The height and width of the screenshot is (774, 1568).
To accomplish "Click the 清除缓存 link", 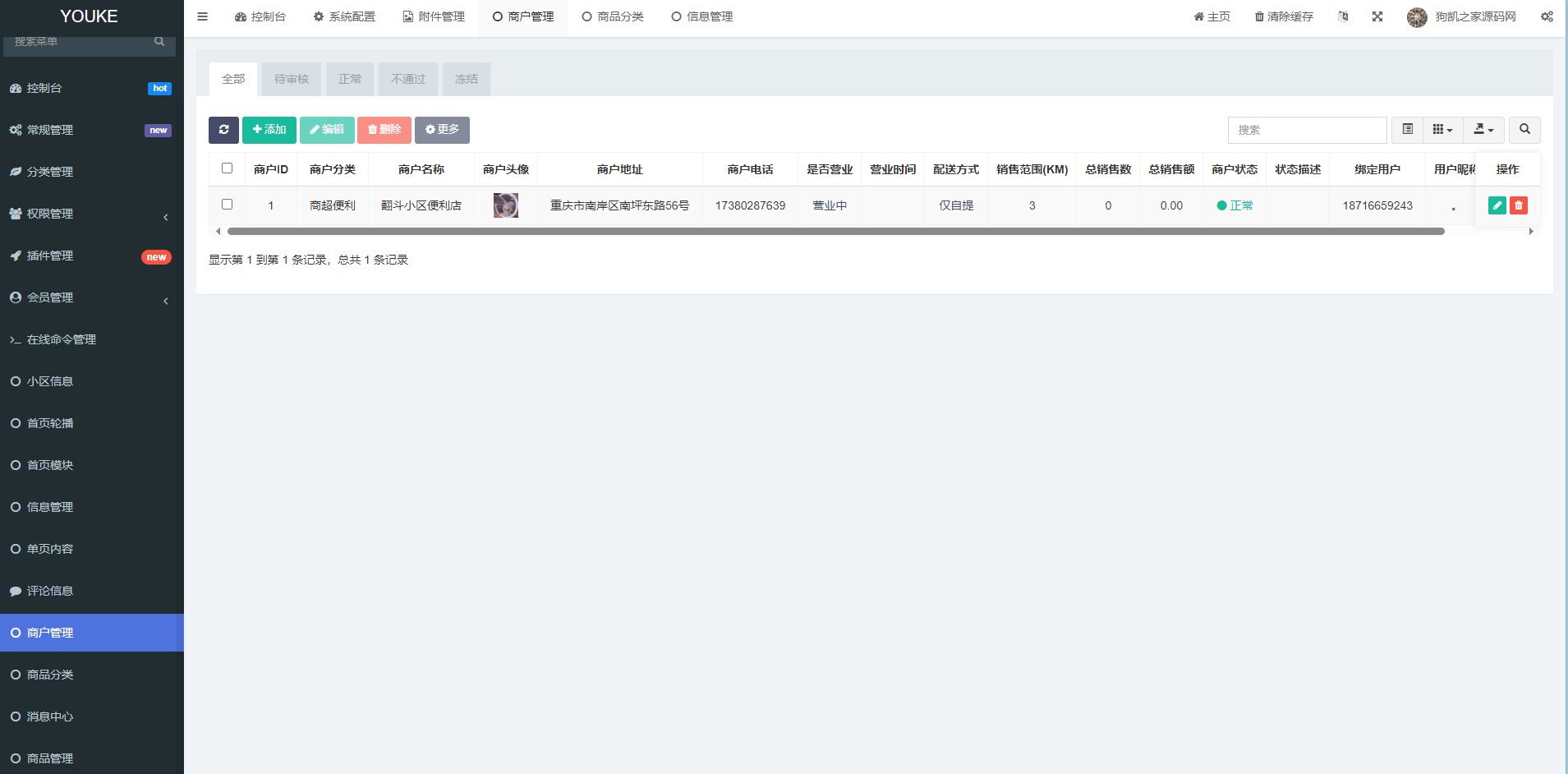I will pos(1283,16).
